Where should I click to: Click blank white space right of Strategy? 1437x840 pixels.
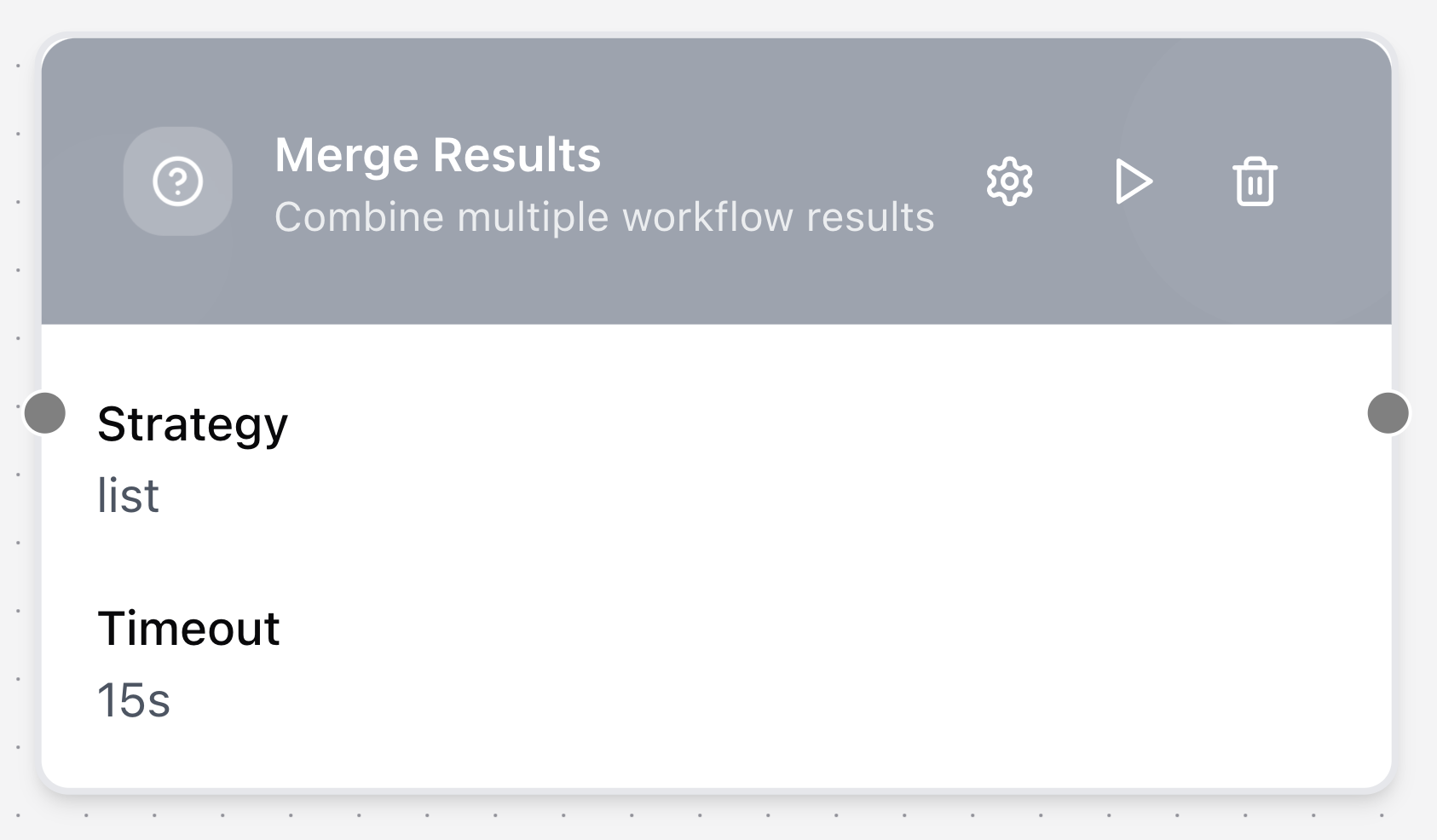(767, 424)
